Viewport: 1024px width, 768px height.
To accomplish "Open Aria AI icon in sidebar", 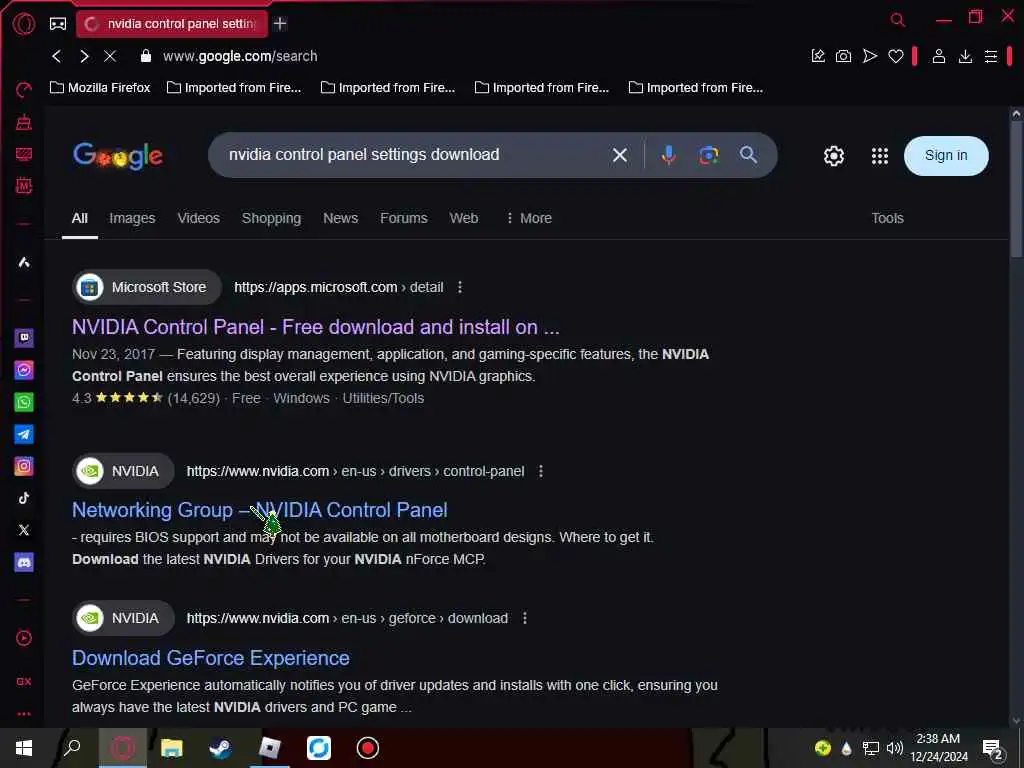I will [x=24, y=263].
